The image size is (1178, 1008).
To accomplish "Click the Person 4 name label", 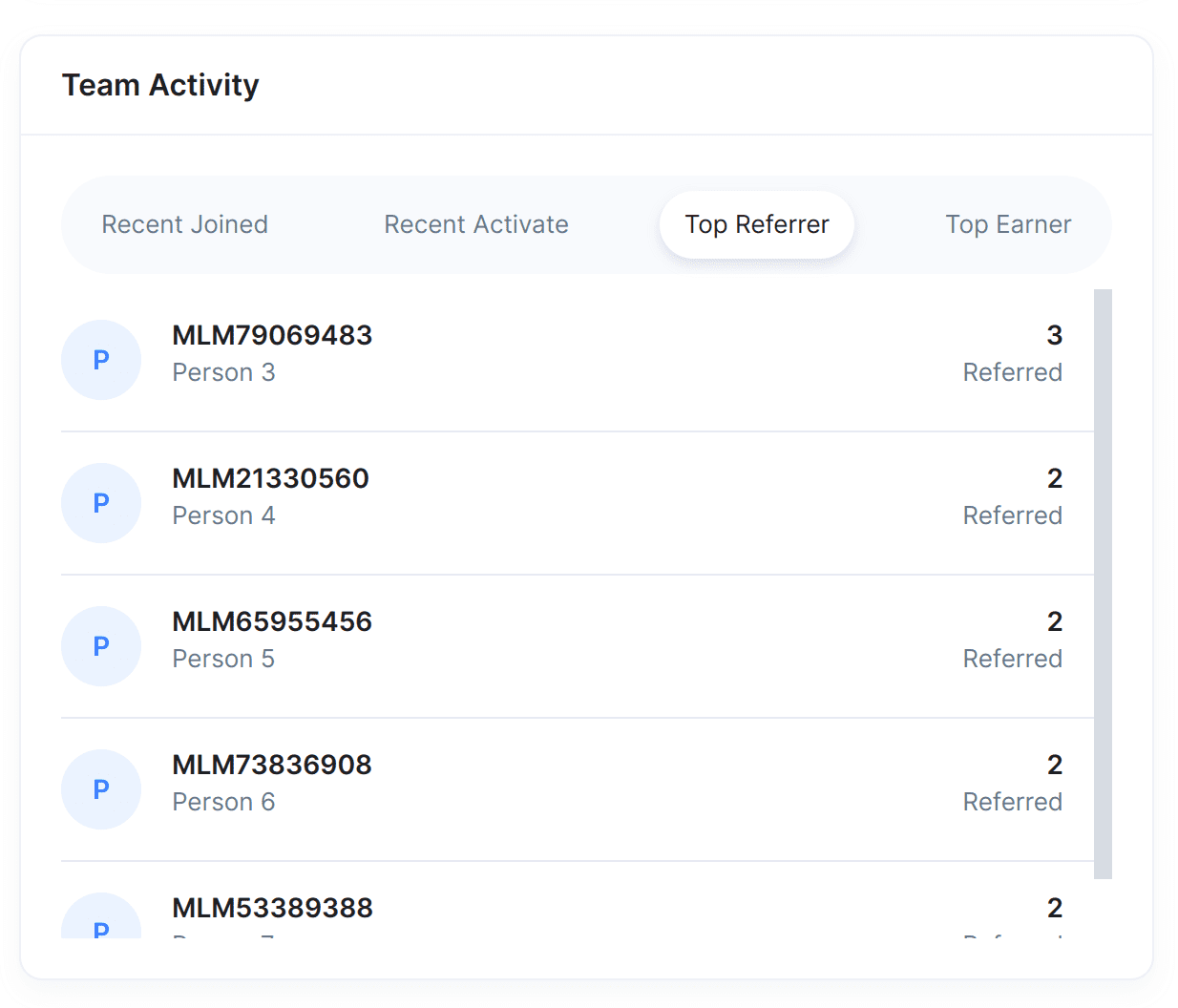I will 223,515.
